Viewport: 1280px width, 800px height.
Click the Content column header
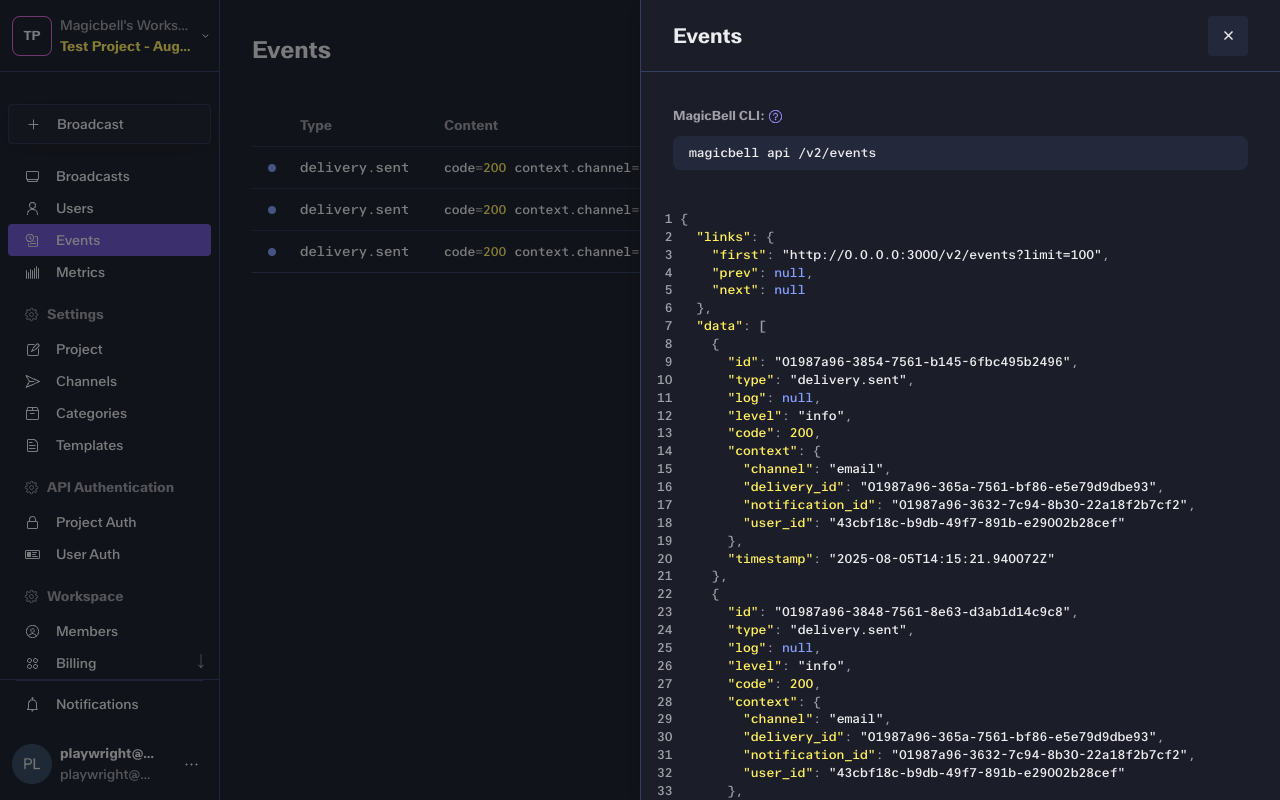pos(471,125)
